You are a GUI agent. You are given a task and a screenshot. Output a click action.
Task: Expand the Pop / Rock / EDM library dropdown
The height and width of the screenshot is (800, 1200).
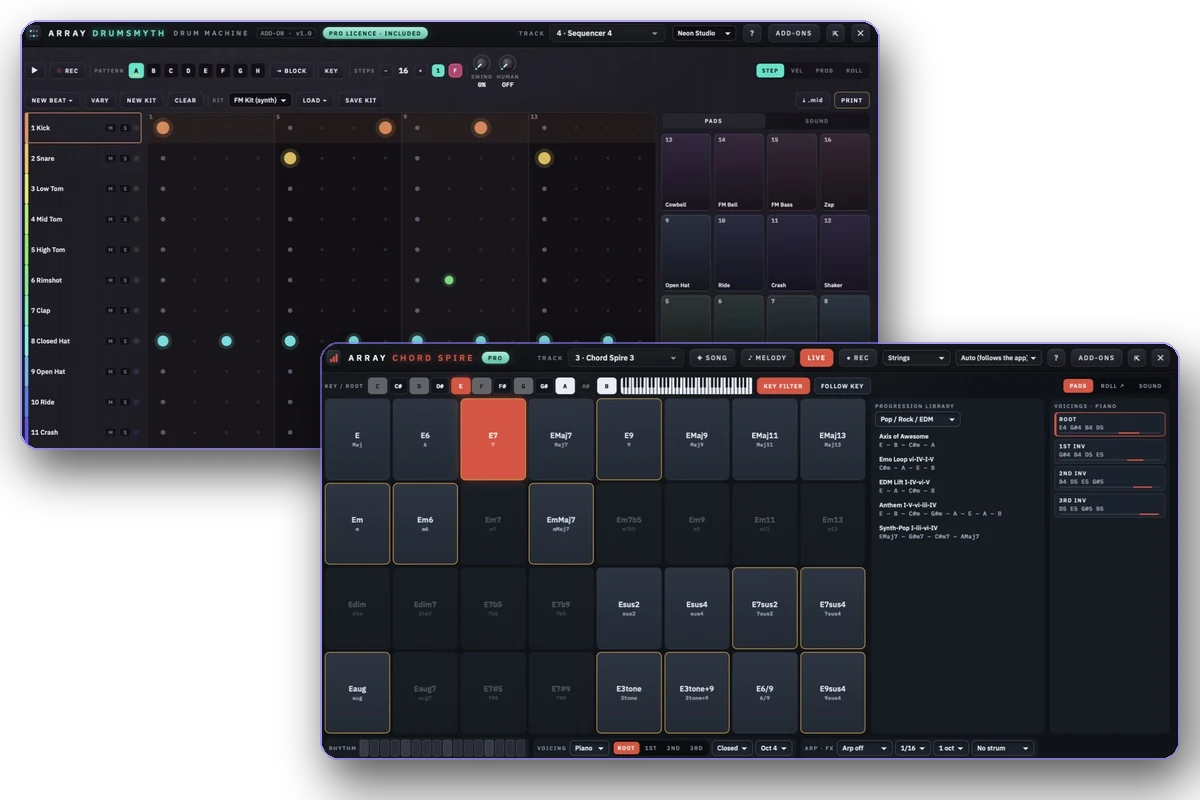[x=917, y=420]
